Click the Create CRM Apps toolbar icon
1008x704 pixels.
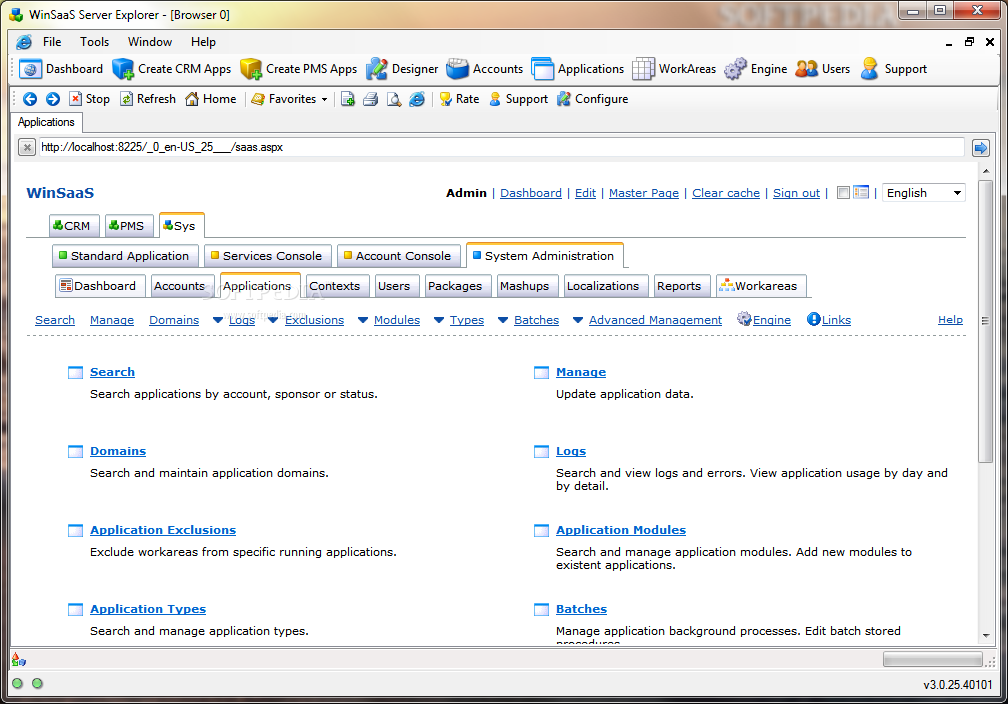tap(122, 69)
